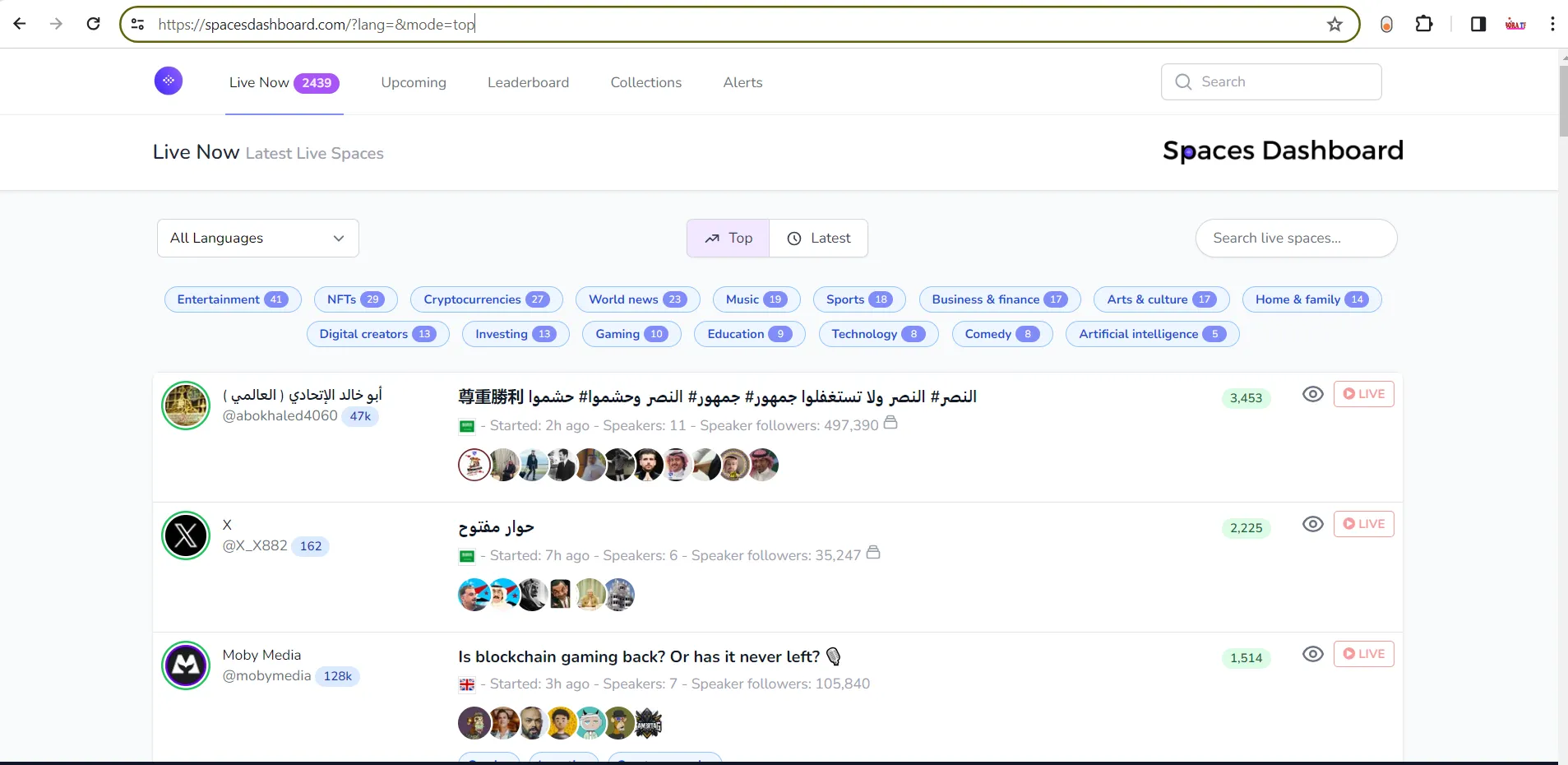
Task: Click the Spaces Dashboard purple logo icon
Action: click(x=169, y=81)
